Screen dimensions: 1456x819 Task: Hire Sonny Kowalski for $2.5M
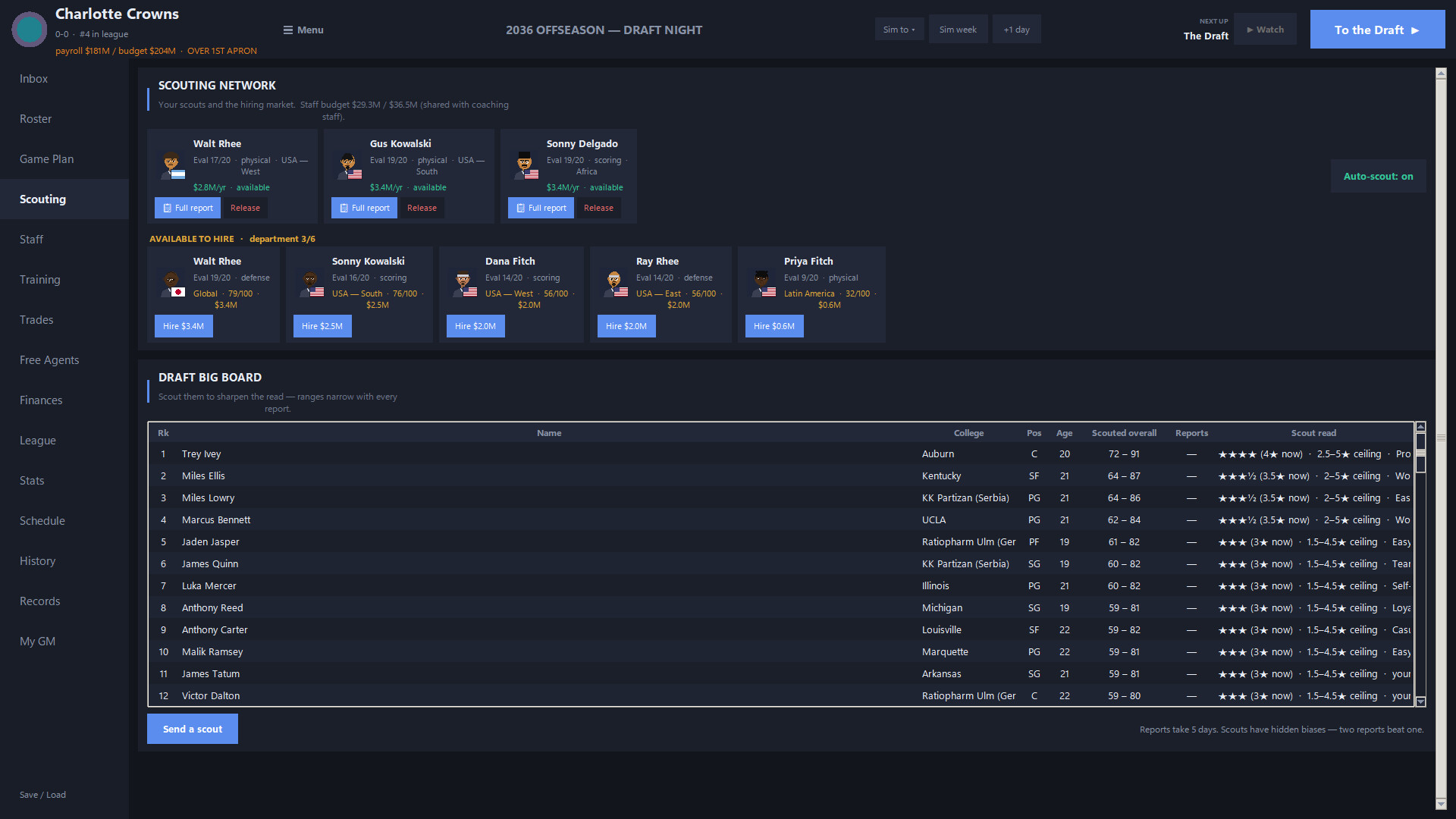coord(322,326)
